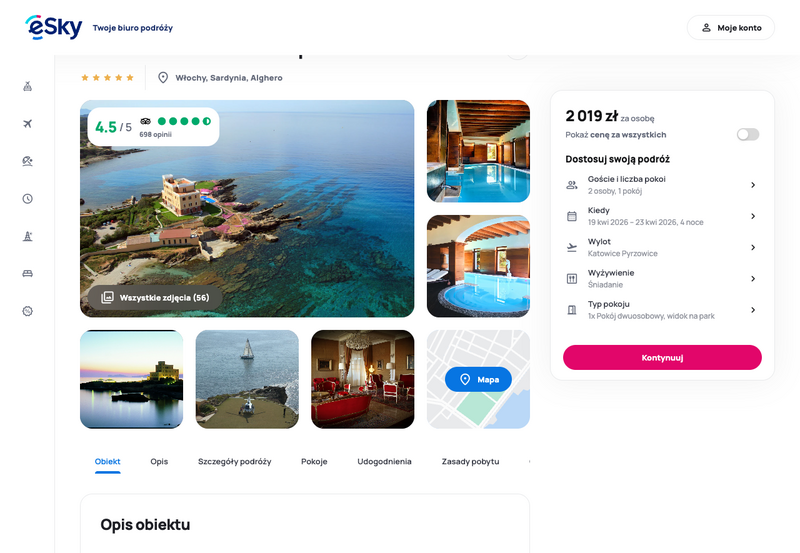Open the bed hotels icon in sidebar

pos(28,273)
